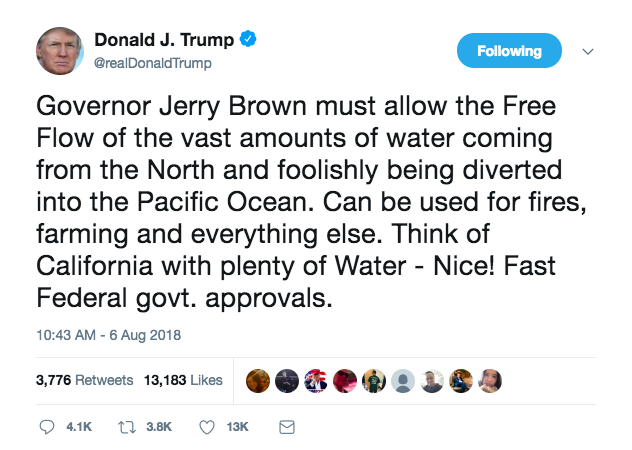Click the default gray silhouette liker avatar
The image size is (632, 450).
[403, 380]
